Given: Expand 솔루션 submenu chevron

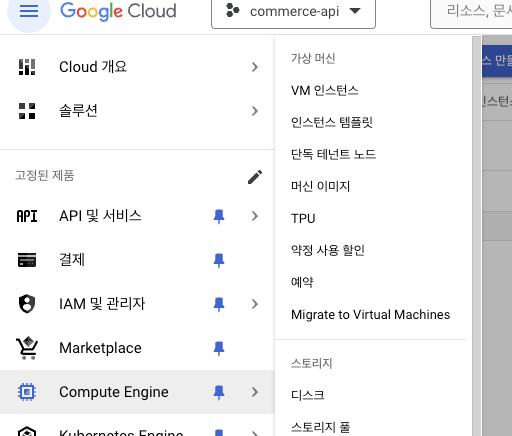Looking at the screenshot, I should (x=255, y=111).
